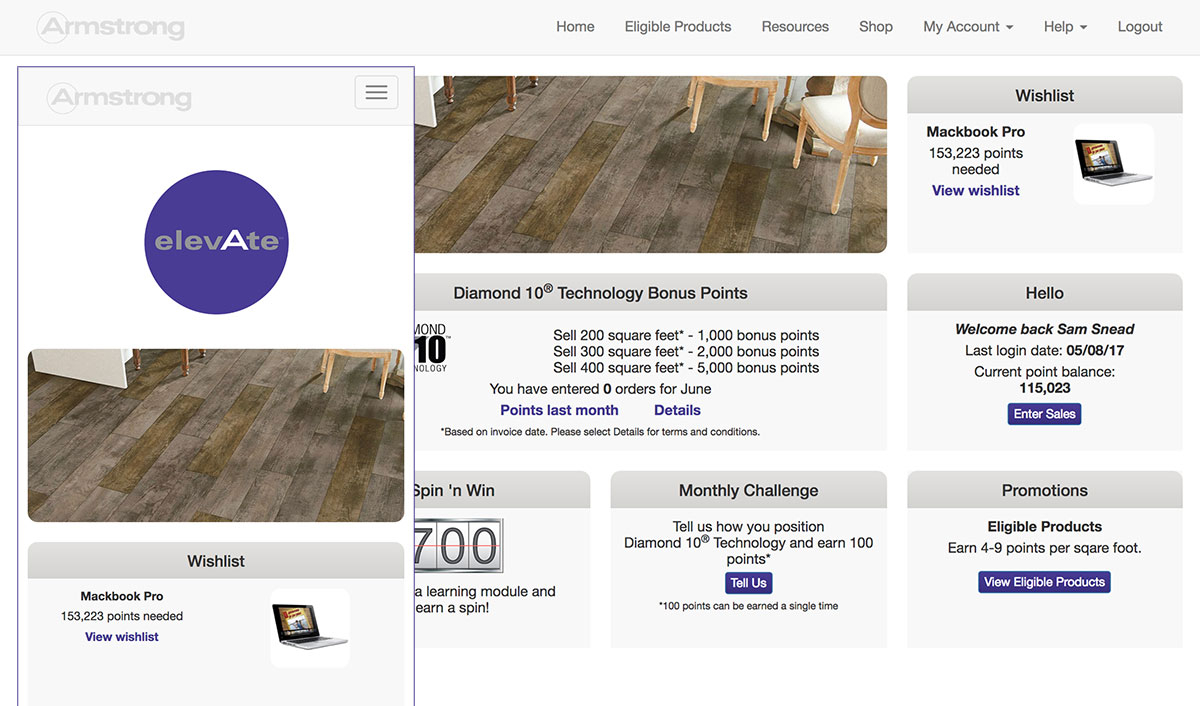Click '153,223 points needed' in mobile Wishlist

tap(122, 616)
